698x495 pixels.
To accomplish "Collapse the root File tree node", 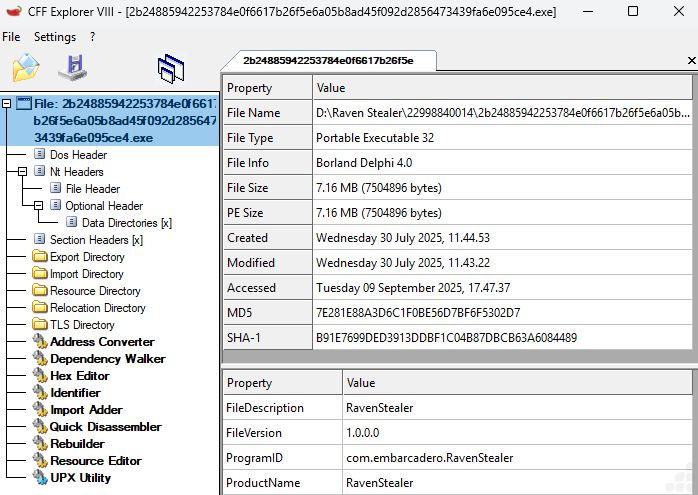I will pos(8,103).
